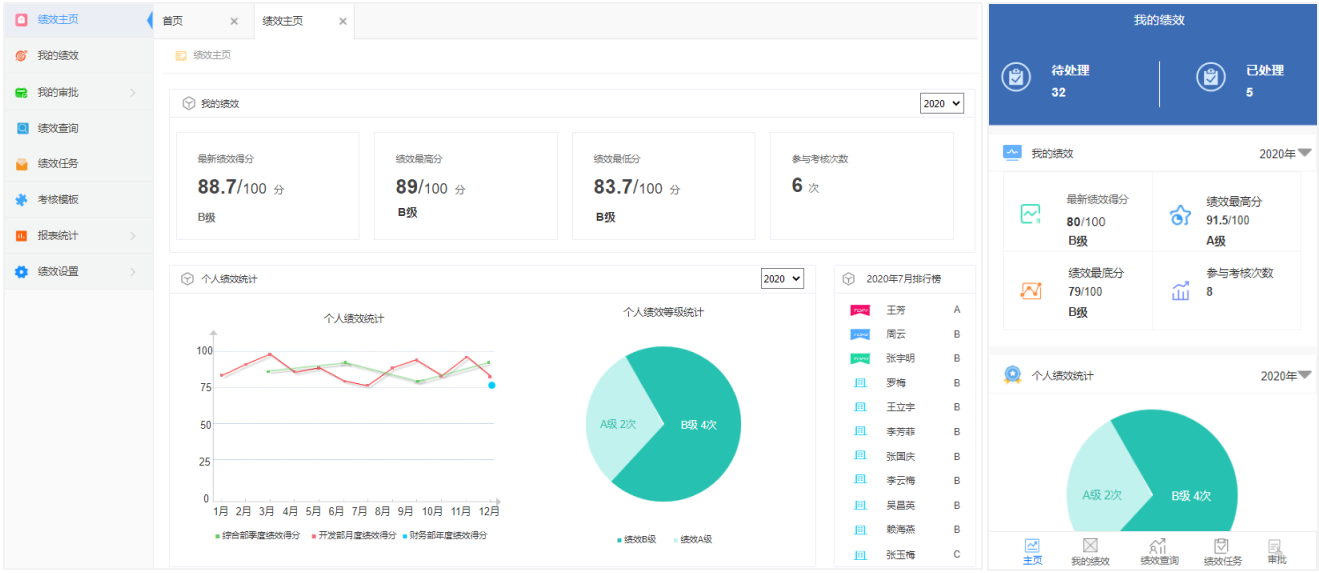Click the 绩效主页 breadcrumb text
The width and height of the screenshot is (1319, 573).
[x=212, y=56]
